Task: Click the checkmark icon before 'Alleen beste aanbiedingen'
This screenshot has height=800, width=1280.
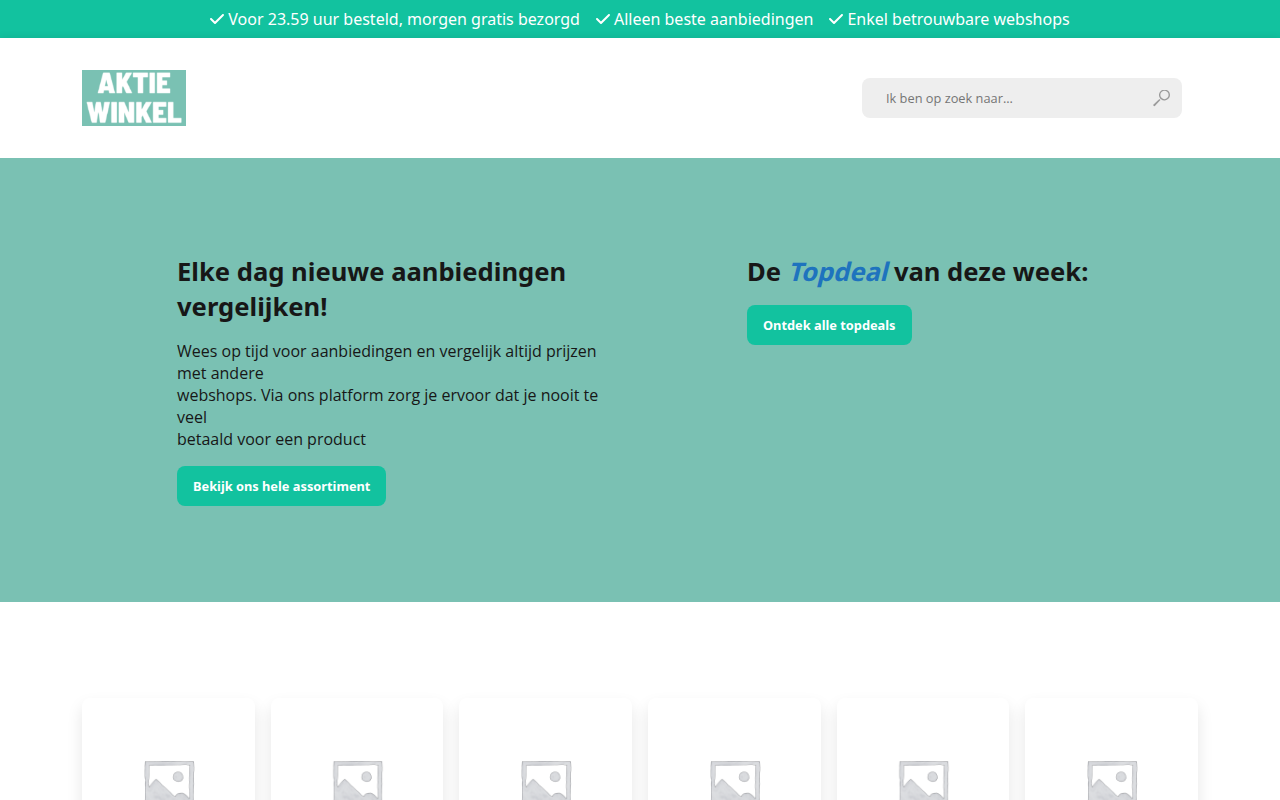Action: click(602, 19)
